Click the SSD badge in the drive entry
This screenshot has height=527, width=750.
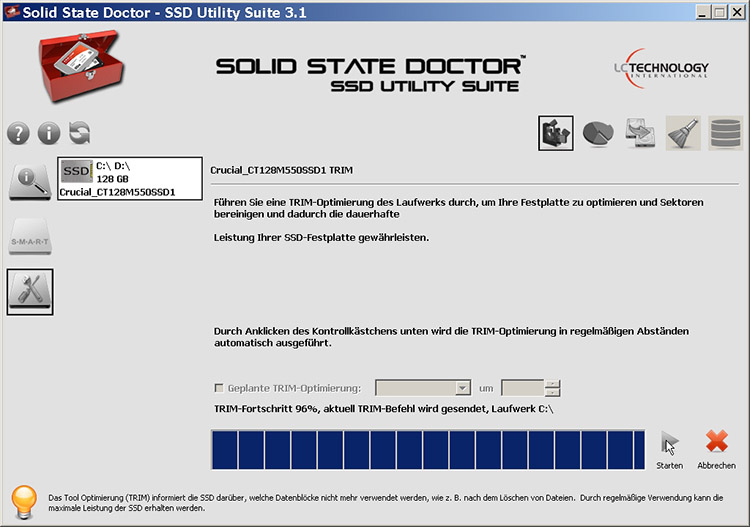pos(77,171)
